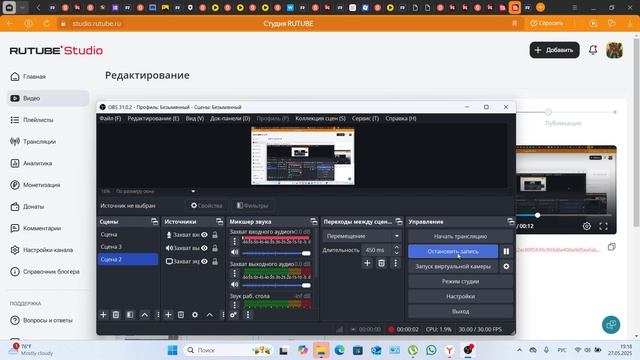Click Остановить запись button
Image resolution: width=640 pixels, height=360 pixels.
(453, 251)
